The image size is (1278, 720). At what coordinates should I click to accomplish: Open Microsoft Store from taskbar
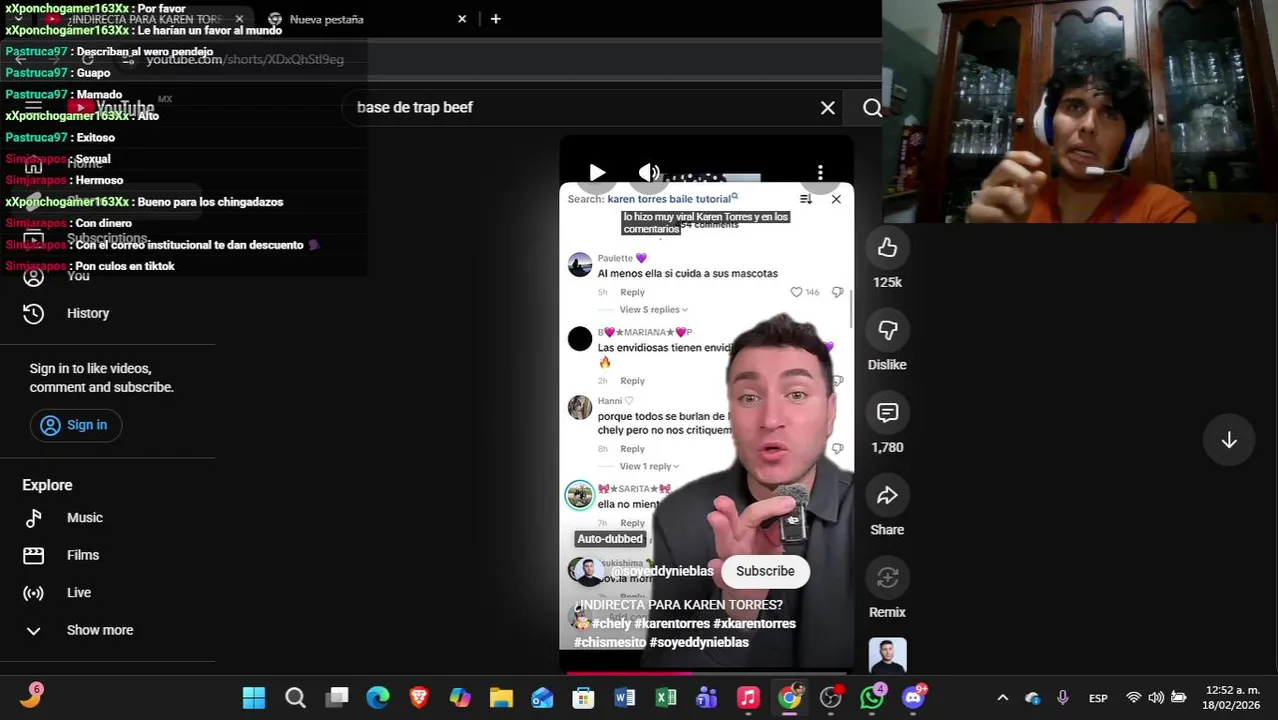pos(583,698)
